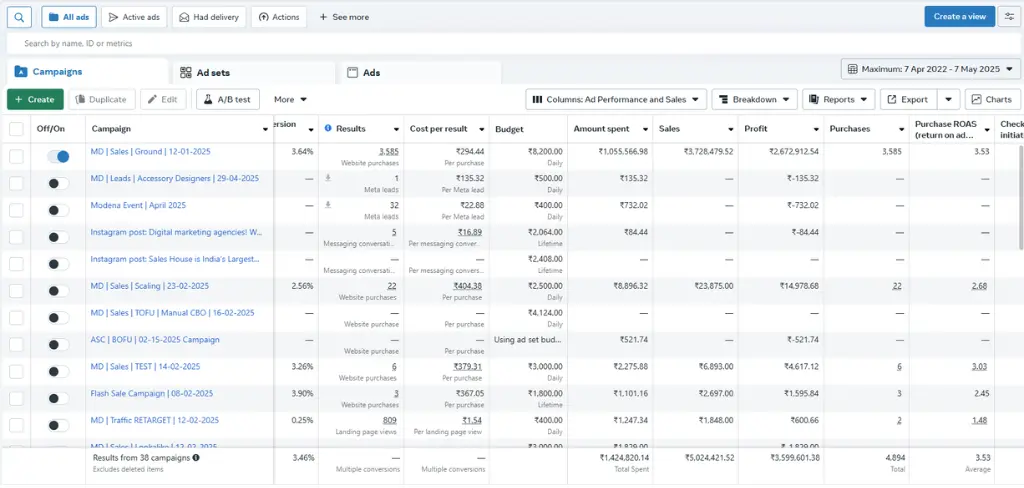The height and width of the screenshot is (488, 1024).
Task: Turn on MD Leads Accessory Designers toggle
Action: [58, 184]
